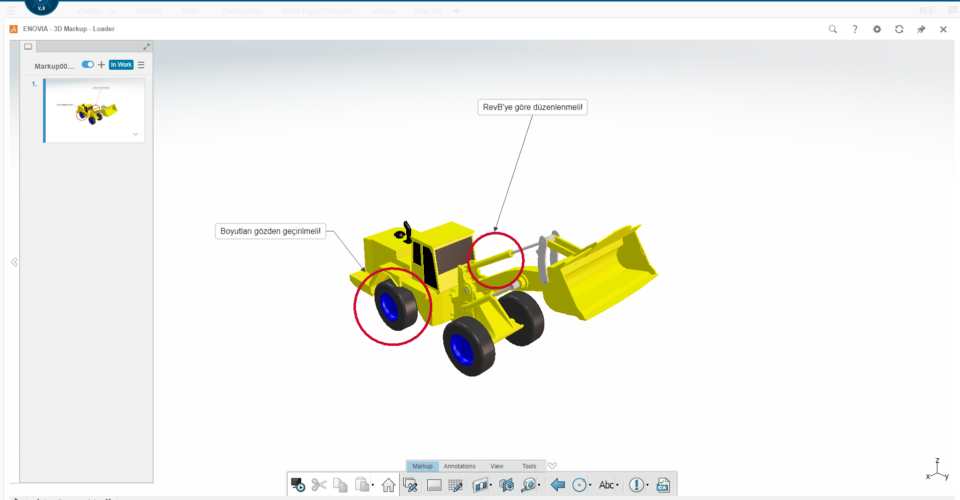Click the In Work status button
The height and width of the screenshot is (500, 960).
tap(121, 65)
